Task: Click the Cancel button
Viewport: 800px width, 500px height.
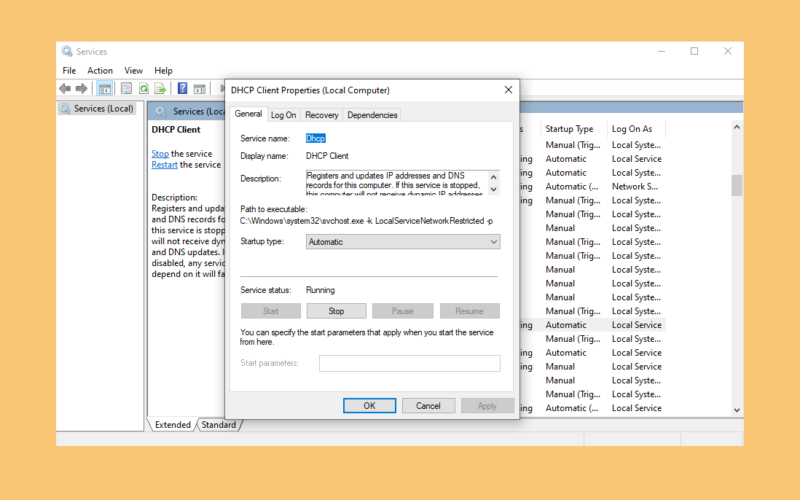Action: (x=428, y=406)
